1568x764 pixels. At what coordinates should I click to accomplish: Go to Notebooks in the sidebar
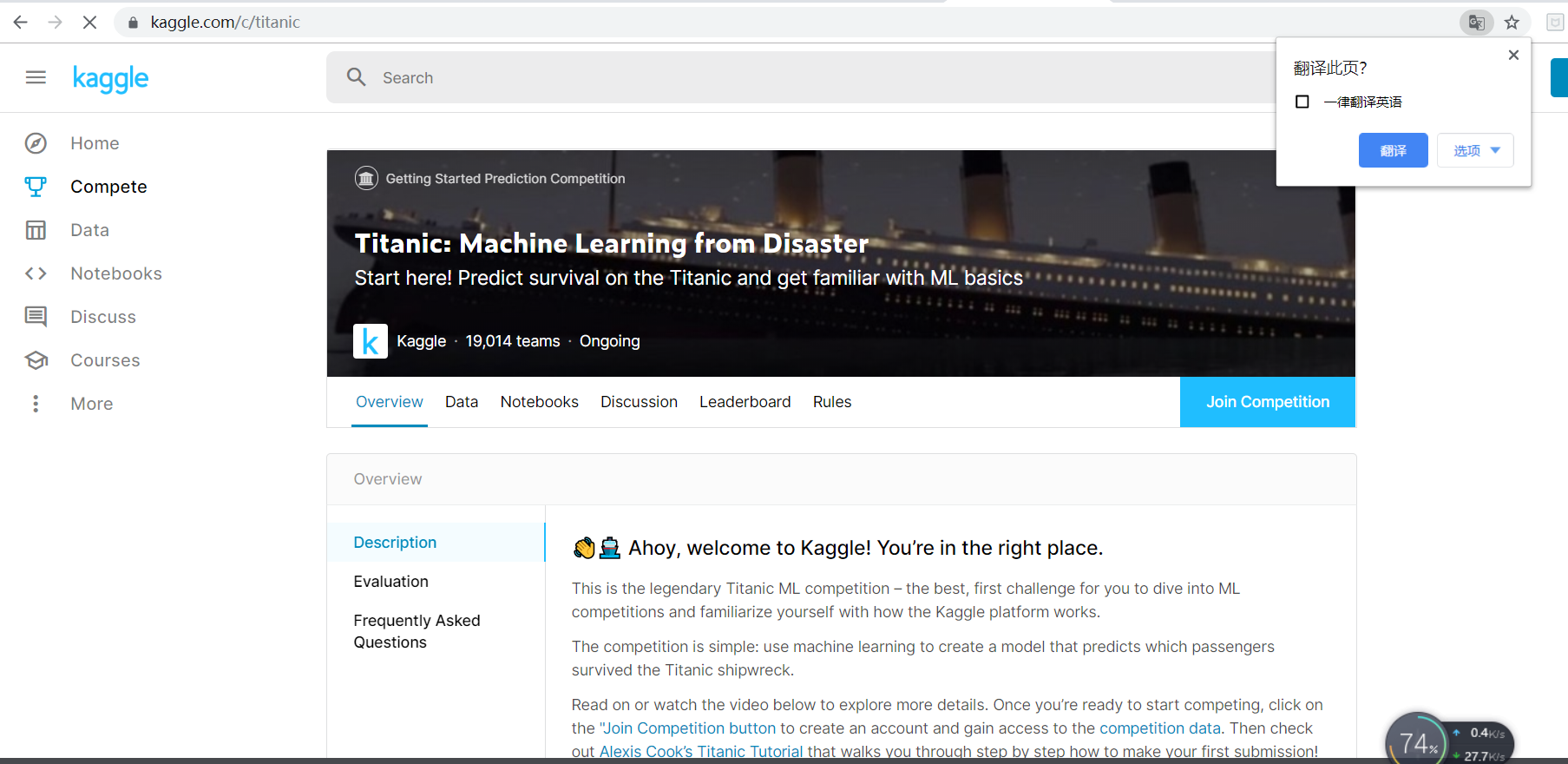point(116,273)
